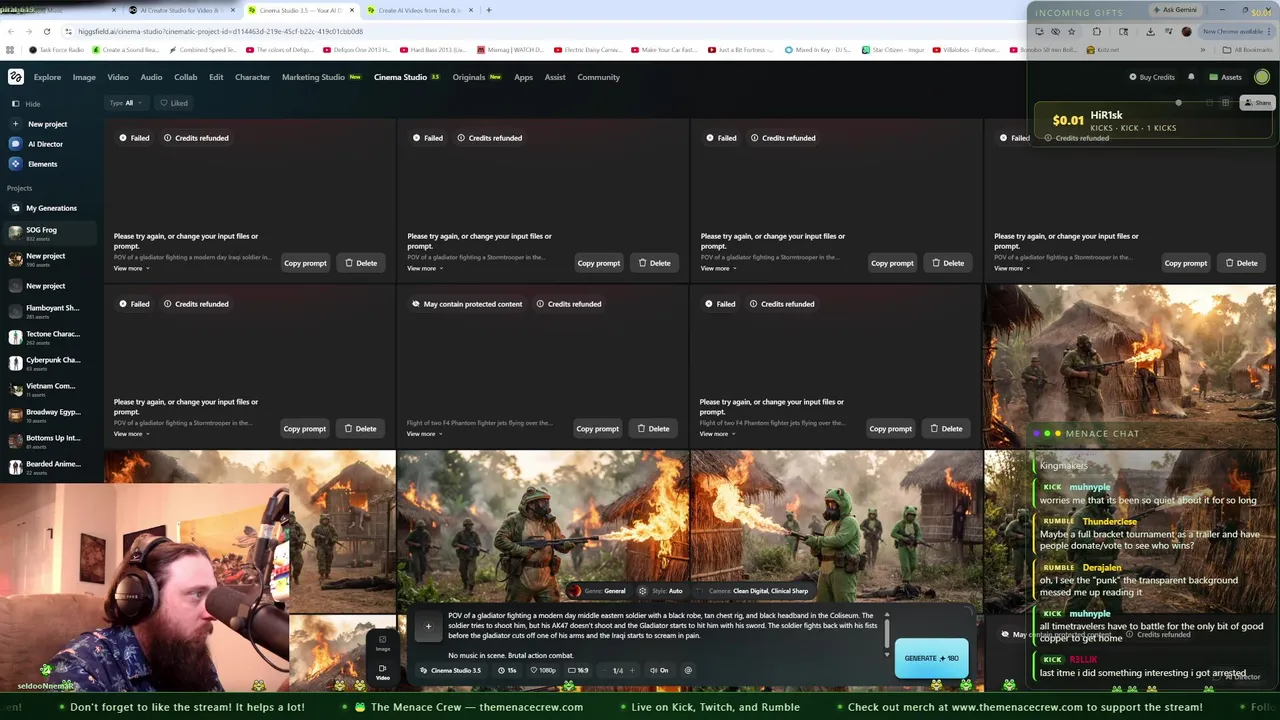Open the Type All filter dropdown

tap(125, 103)
